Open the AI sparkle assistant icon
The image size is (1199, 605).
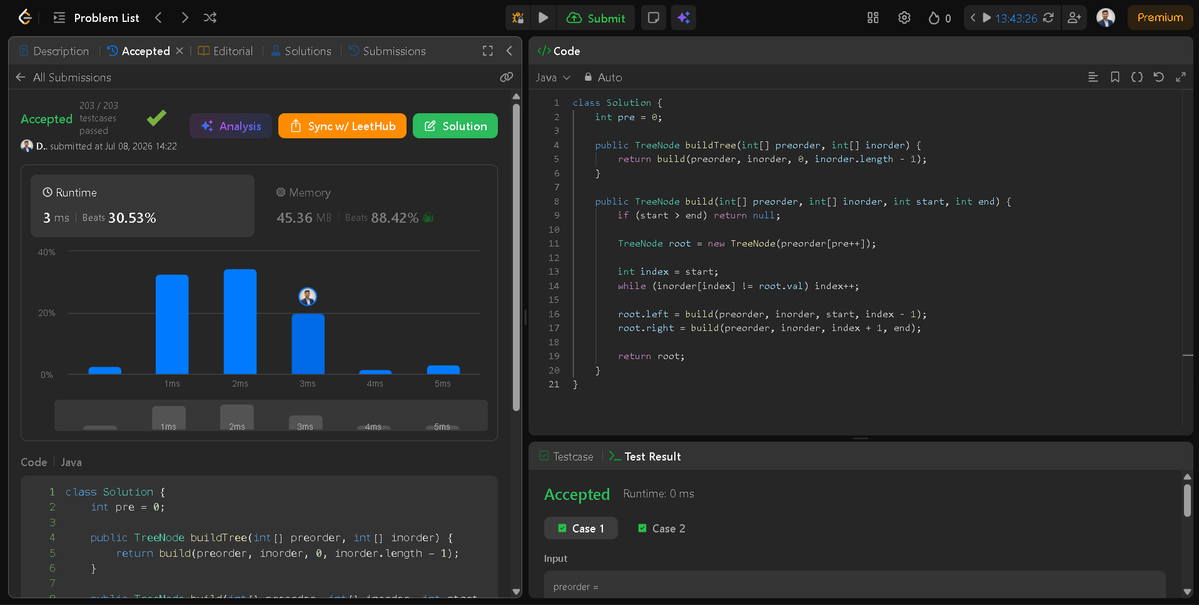pyautogui.click(x=684, y=18)
